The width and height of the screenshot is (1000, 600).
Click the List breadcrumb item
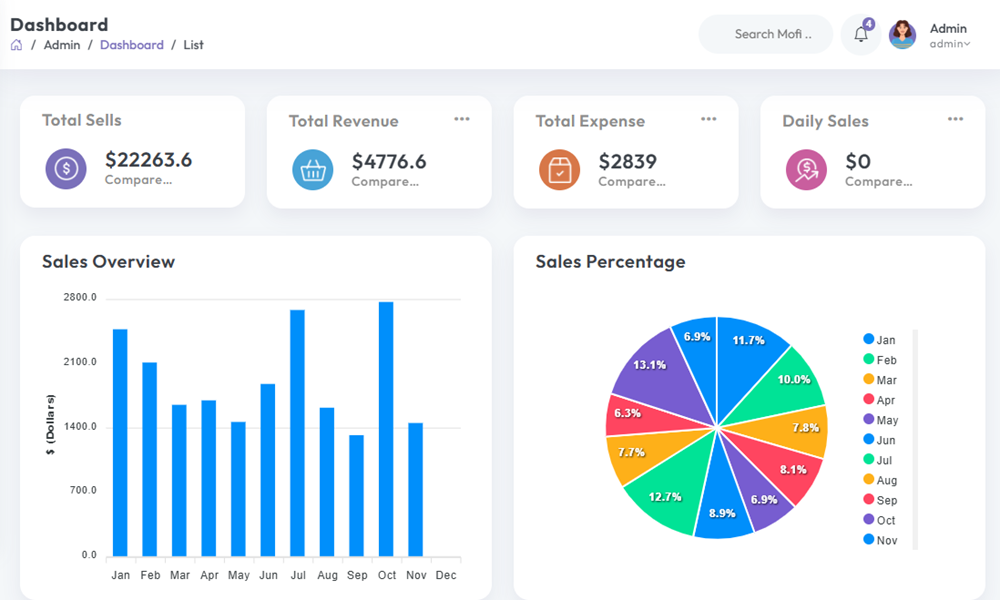point(193,45)
